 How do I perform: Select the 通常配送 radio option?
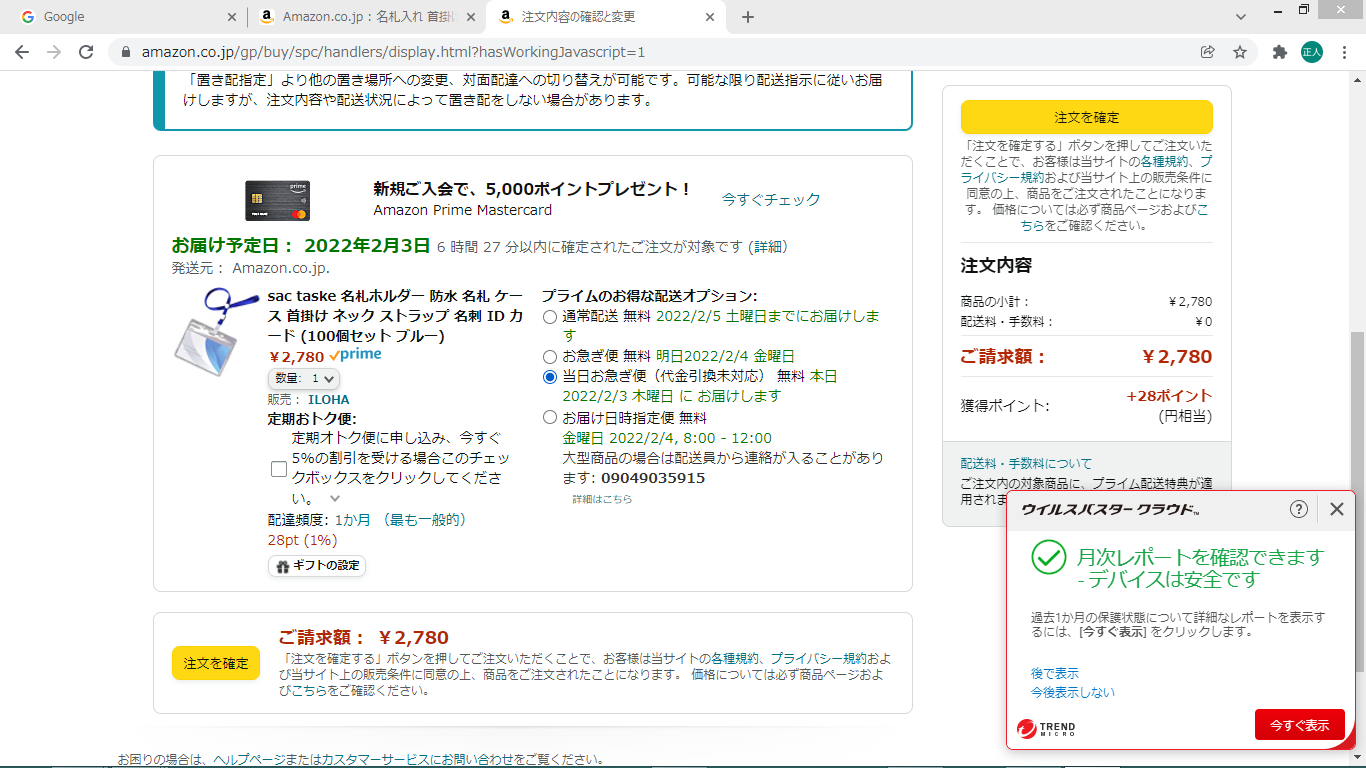[x=549, y=317]
